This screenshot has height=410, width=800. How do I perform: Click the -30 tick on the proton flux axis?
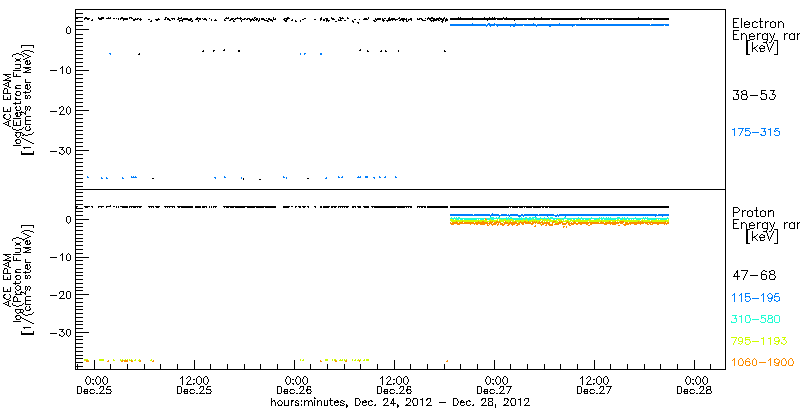59,332
